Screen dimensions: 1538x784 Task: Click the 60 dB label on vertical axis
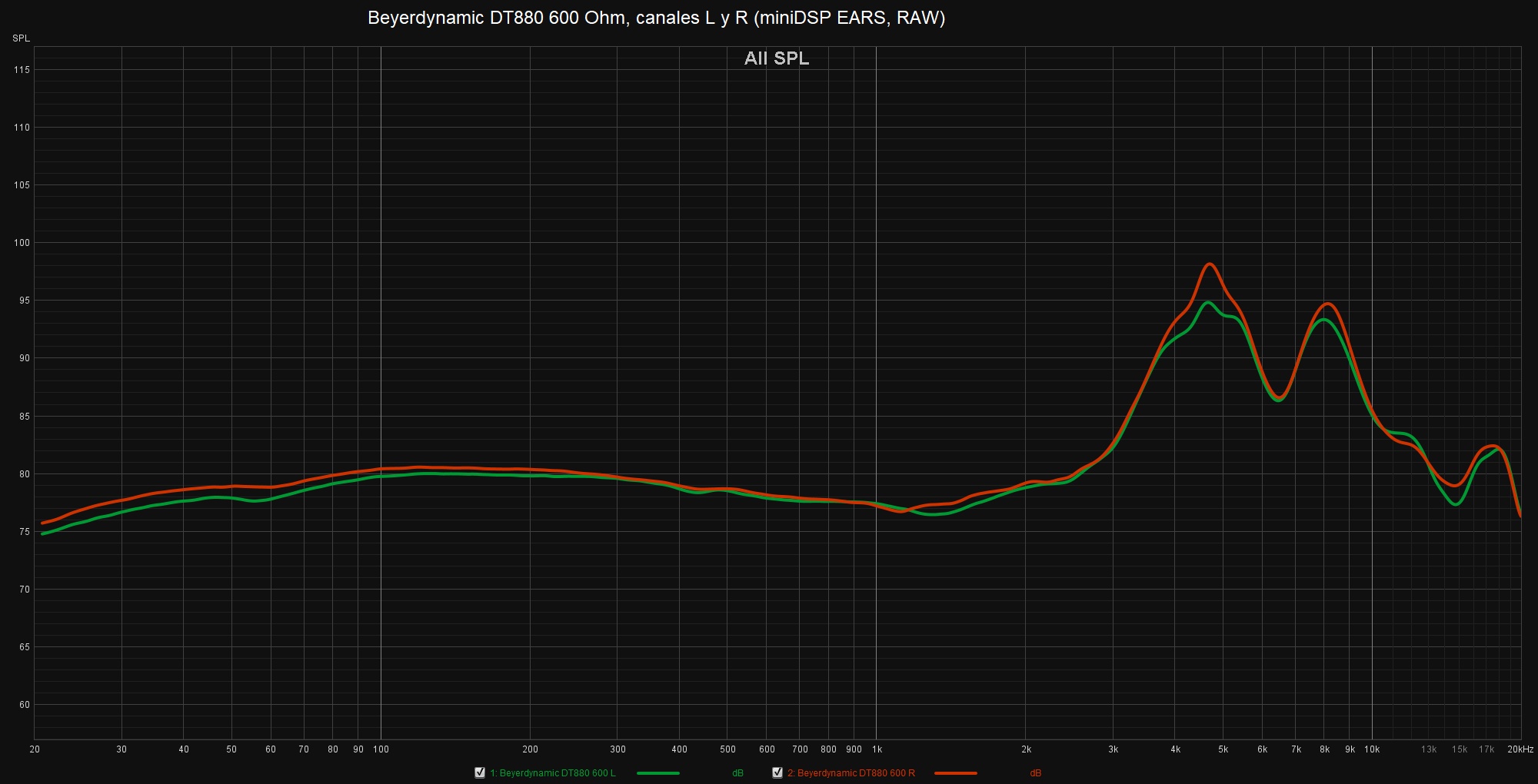click(x=24, y=705)
